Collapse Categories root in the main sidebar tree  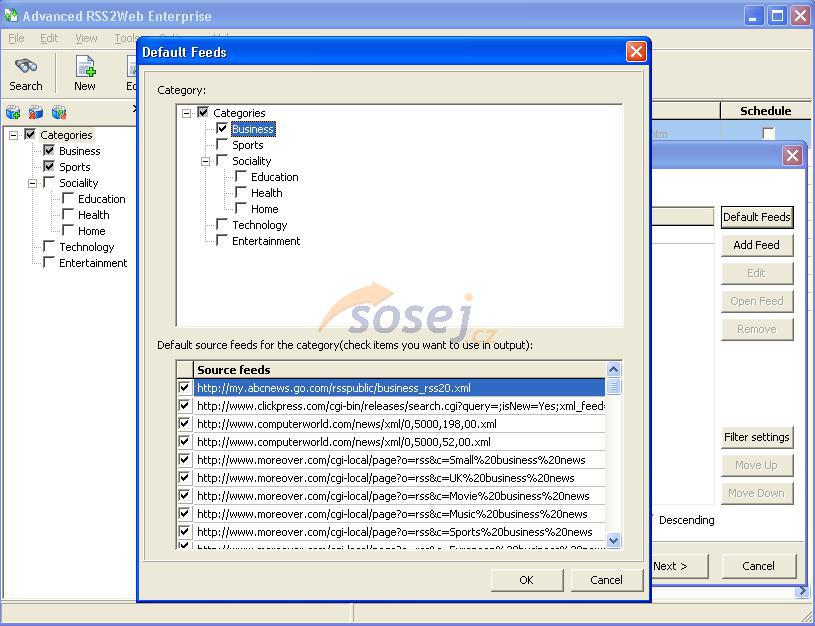[14, 135]
